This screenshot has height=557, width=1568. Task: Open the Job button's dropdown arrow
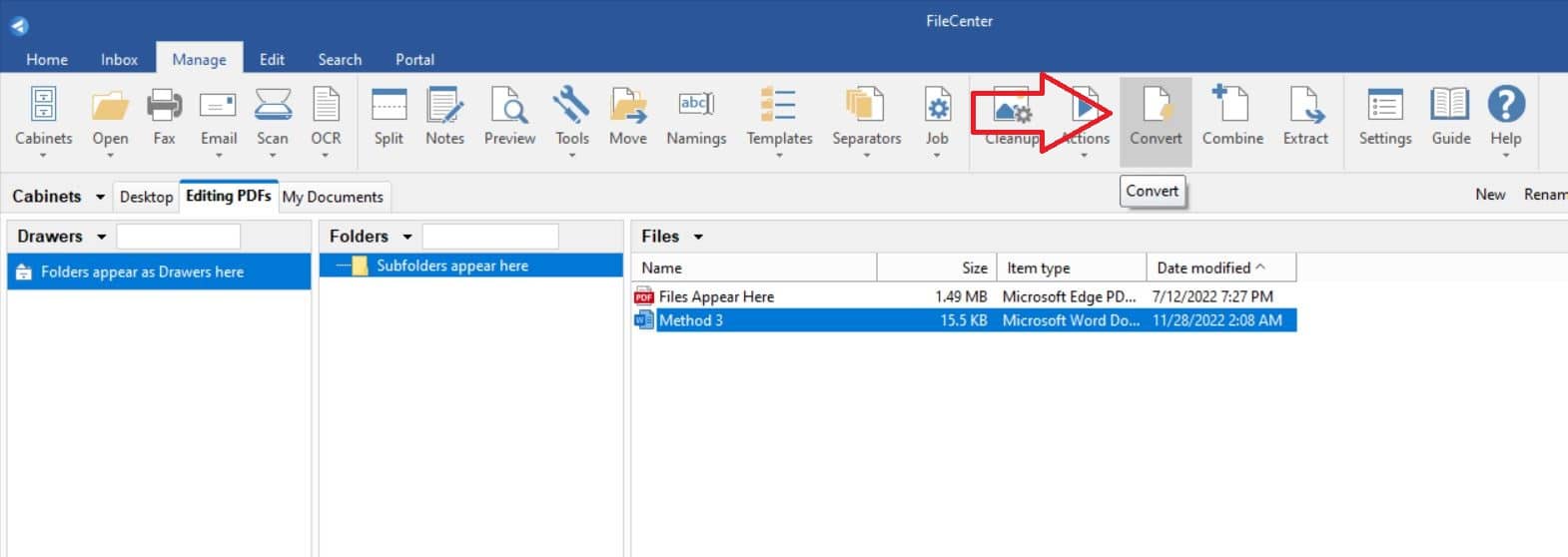point(937,155)
